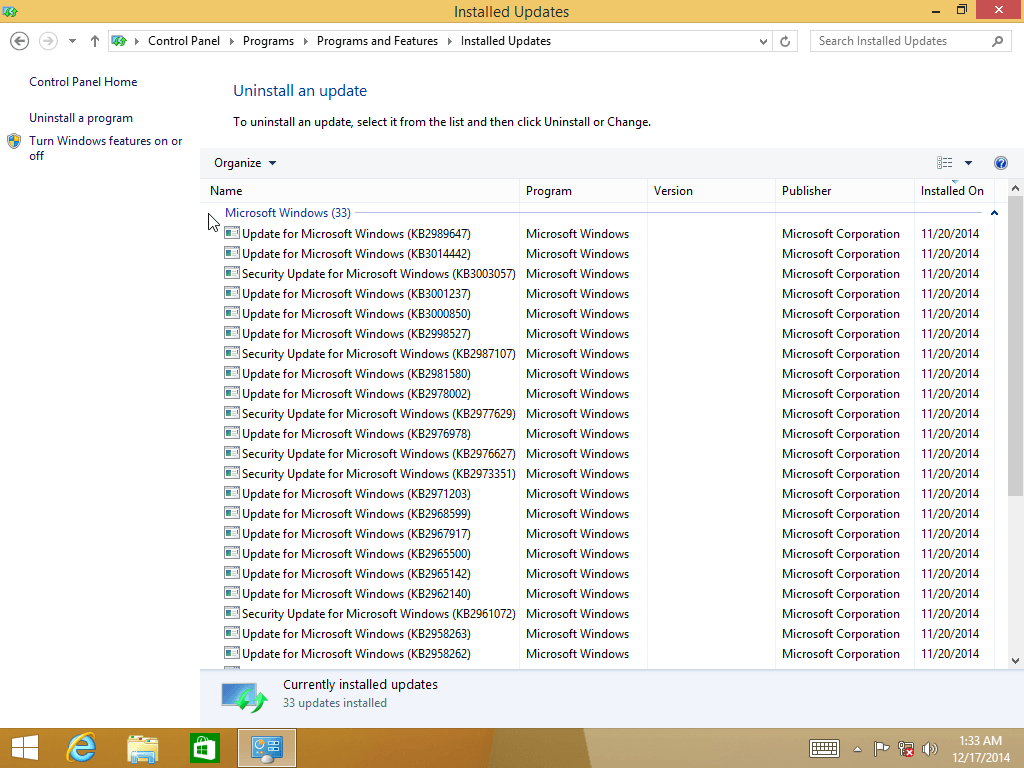Open the Organize menu

click(x=245, y=163)
